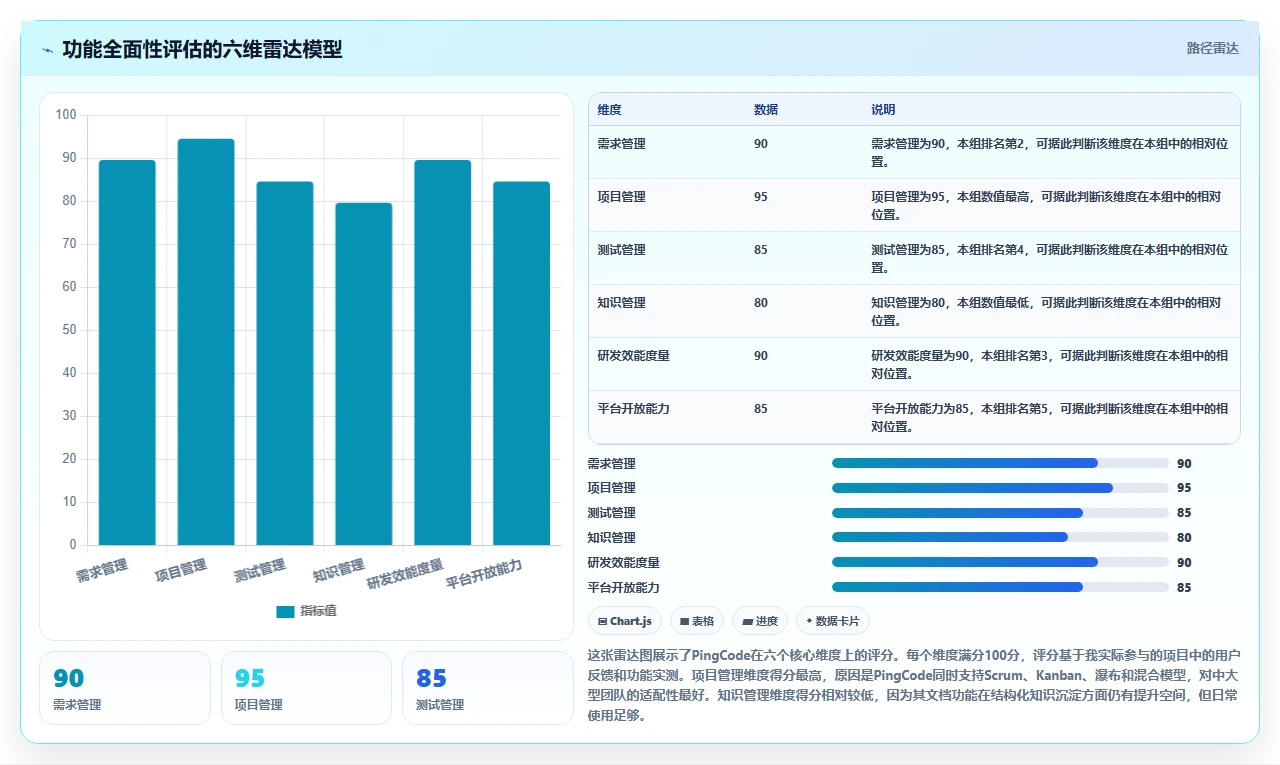Click the 测试管理 progress bar
Viewport: 1280px width, 765px height.
coord(1000,513)
